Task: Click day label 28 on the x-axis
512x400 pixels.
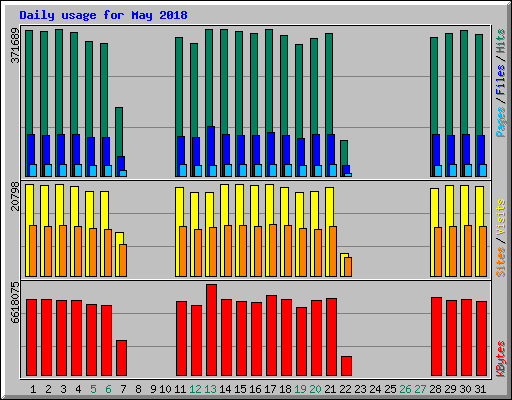Action: 435,389
